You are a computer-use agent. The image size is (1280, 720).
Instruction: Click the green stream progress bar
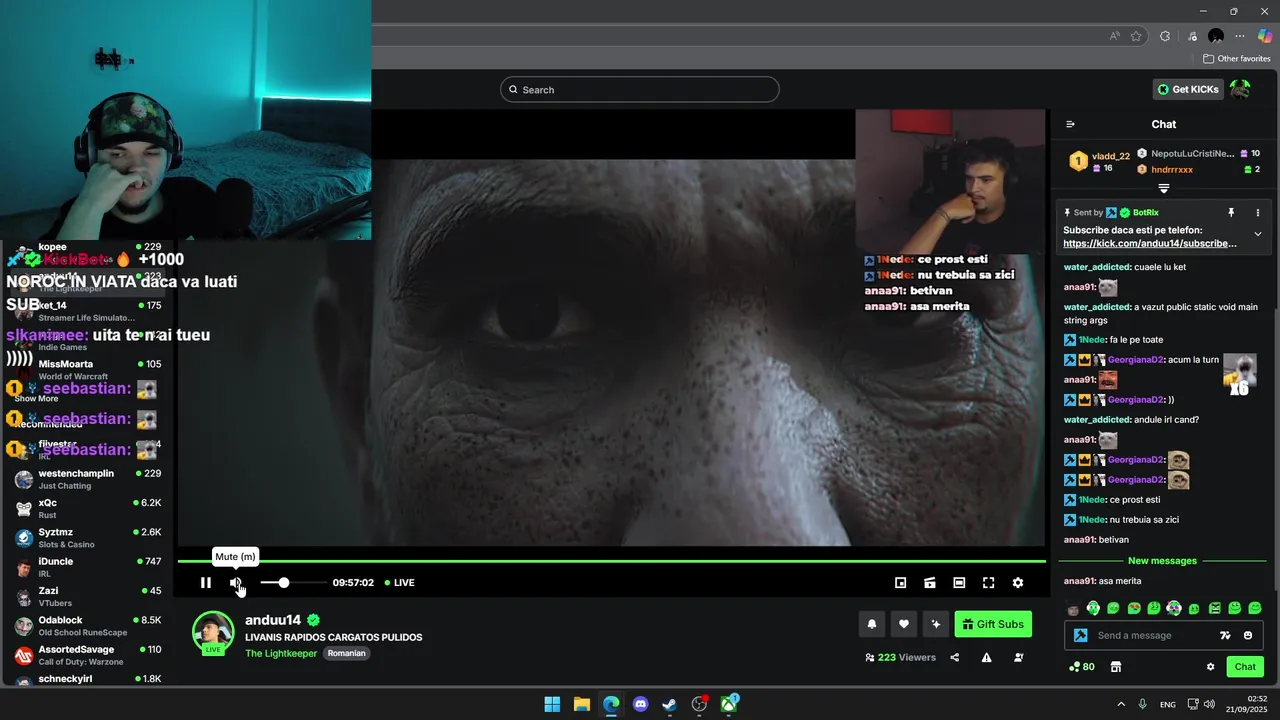tap(611, 561)
